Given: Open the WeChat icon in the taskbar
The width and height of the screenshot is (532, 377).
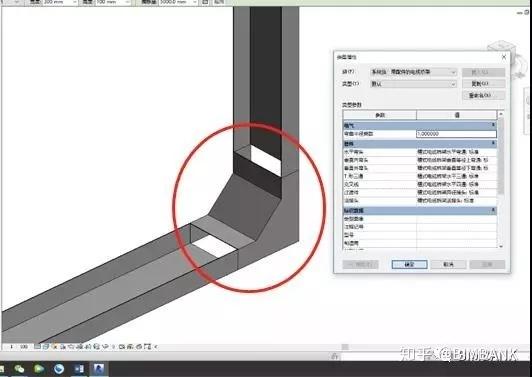Looking at the screenshot, I should point(19,369).
